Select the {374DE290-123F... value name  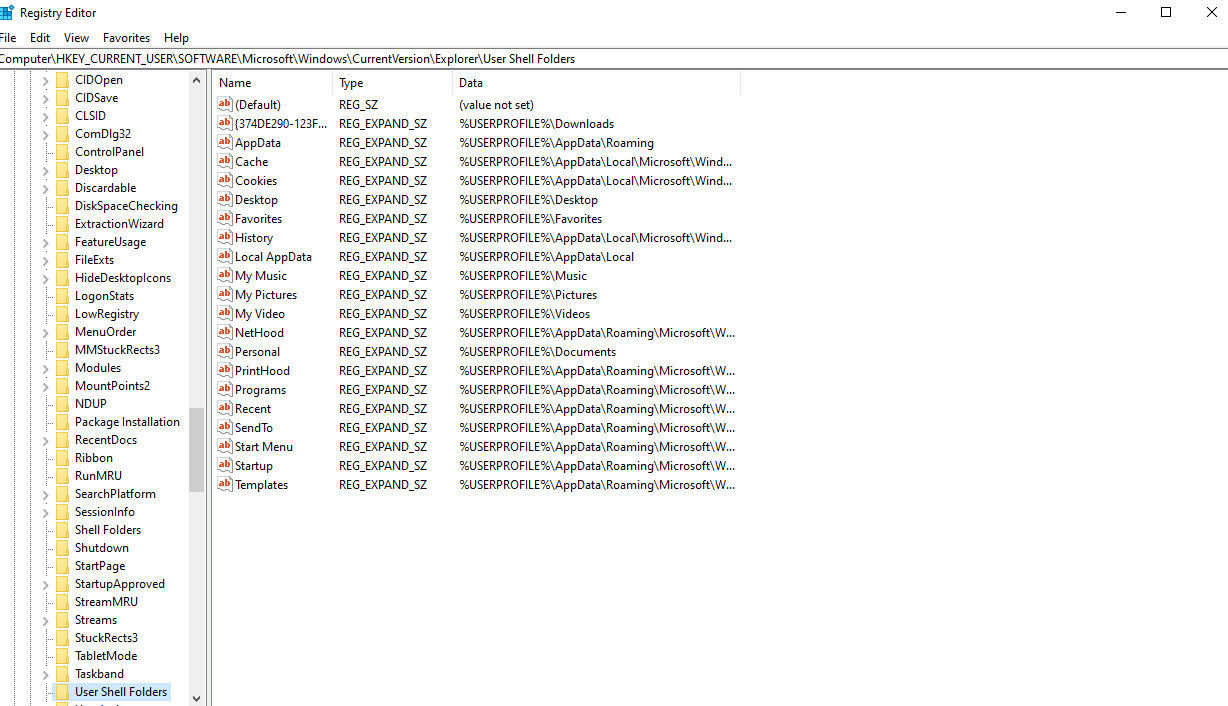pyautogui.click(x=281, y=123)
